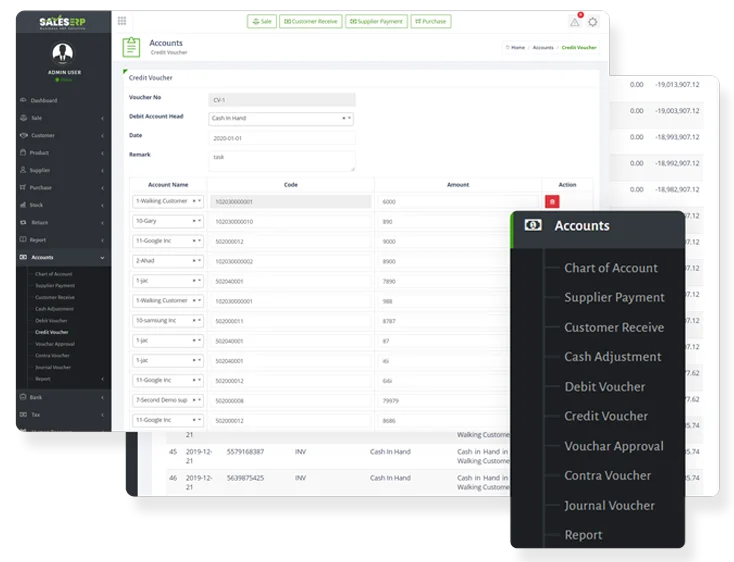Open the 10-Gary account name dropdown

(x=168, y=221)
